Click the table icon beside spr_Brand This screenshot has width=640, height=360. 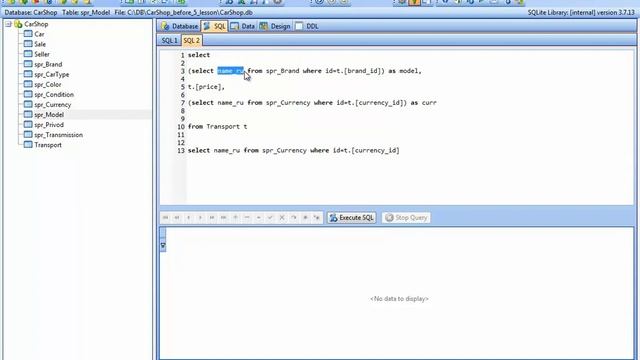click(x=28, y=64)
